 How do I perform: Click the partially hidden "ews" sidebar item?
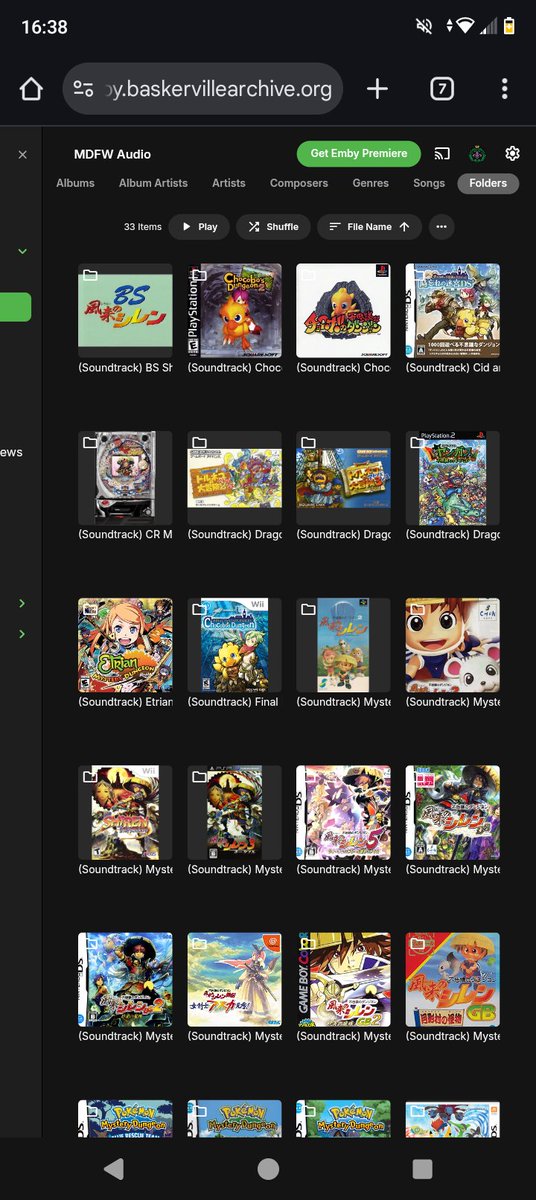pyautogui.click(x=12, y=452)
